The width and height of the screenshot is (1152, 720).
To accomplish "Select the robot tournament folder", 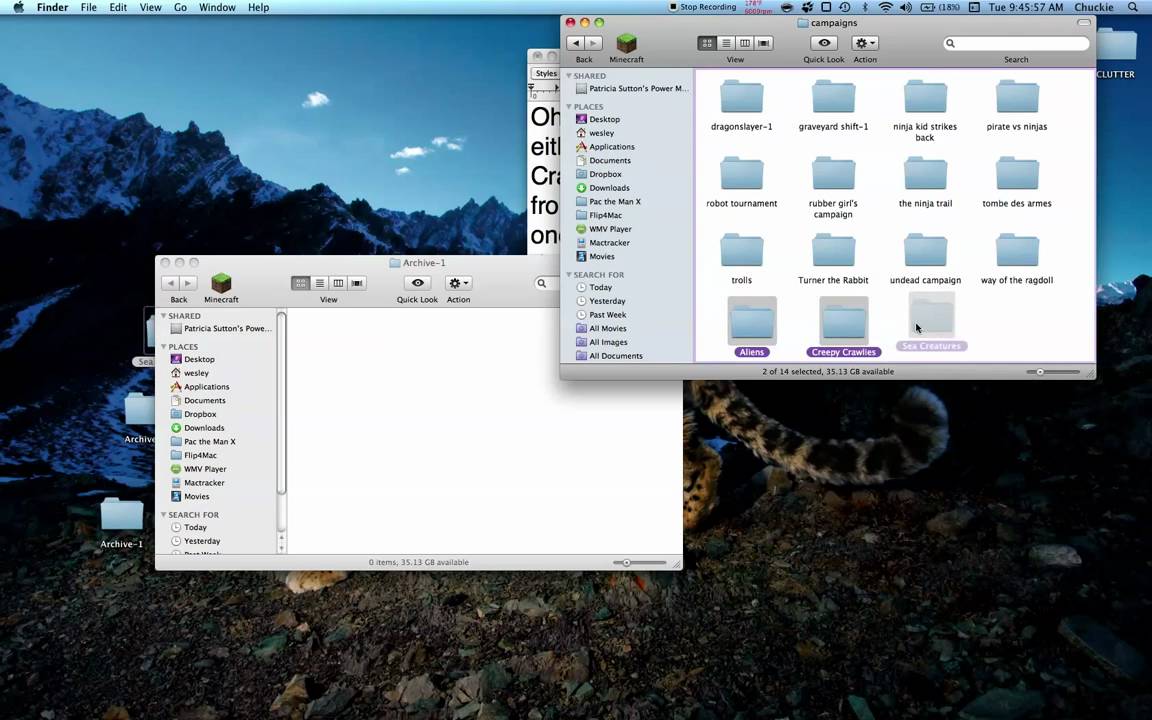I will point(741,174).
